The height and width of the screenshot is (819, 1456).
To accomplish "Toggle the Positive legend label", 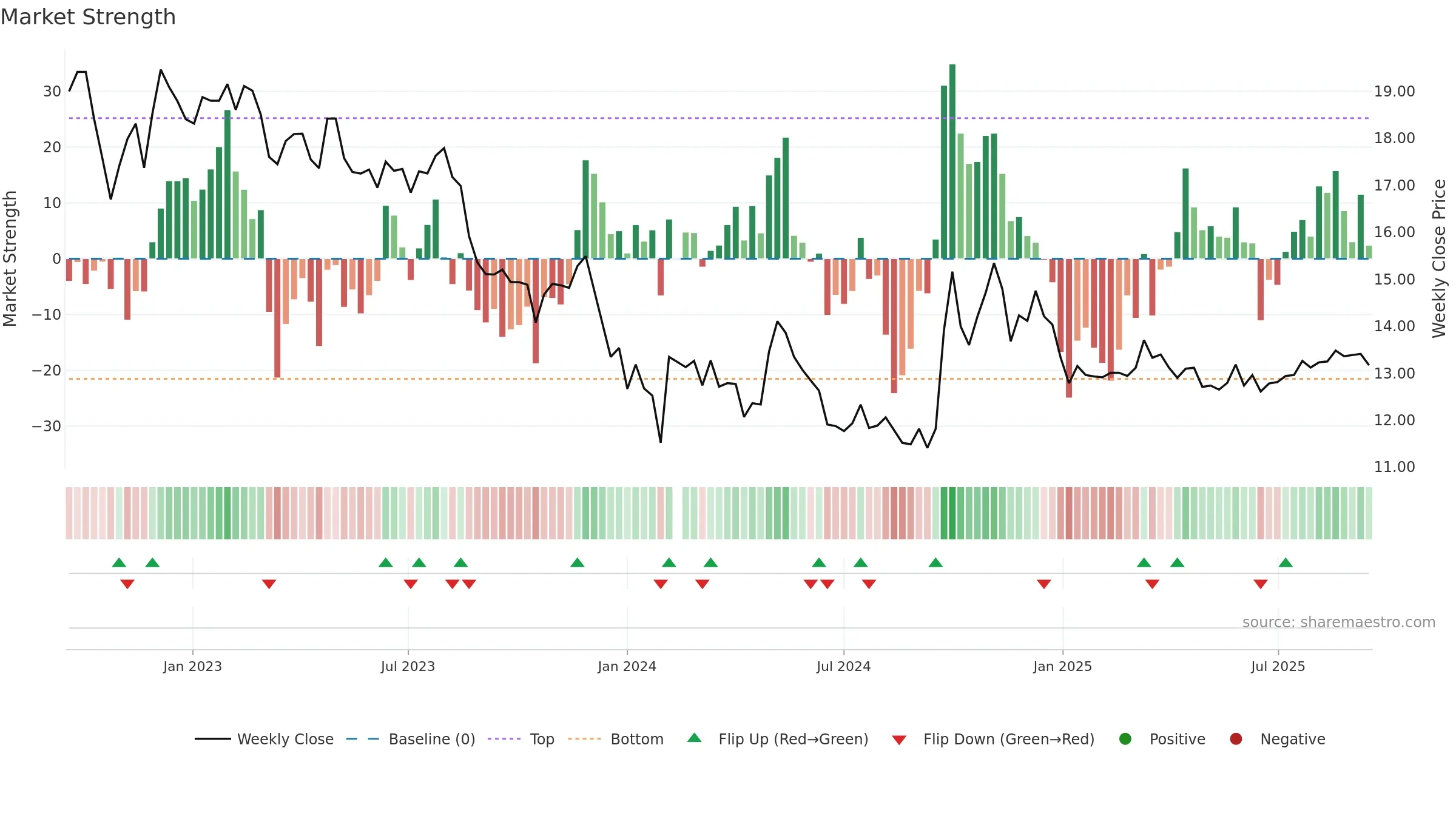I will (1178, 740).
